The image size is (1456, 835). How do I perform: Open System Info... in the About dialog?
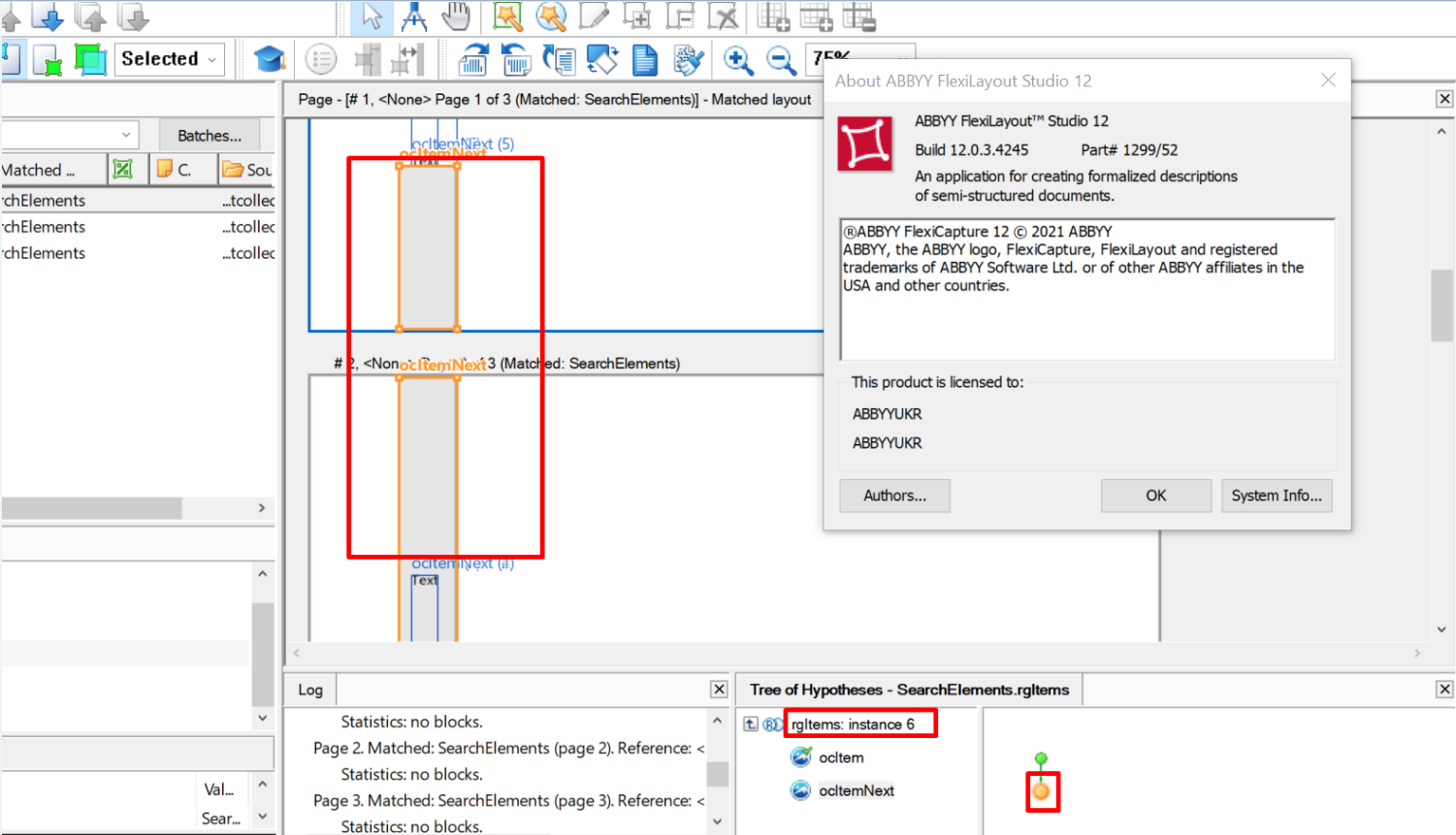coord(1277,496)
